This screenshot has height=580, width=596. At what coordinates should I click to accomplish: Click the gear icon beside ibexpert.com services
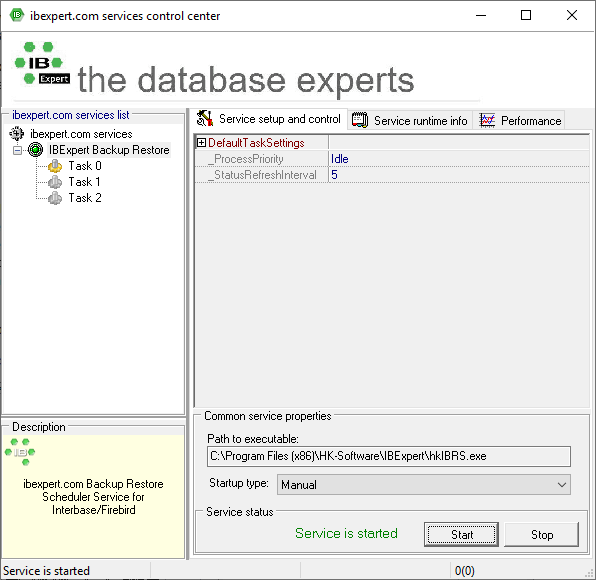tap(17, 134)
